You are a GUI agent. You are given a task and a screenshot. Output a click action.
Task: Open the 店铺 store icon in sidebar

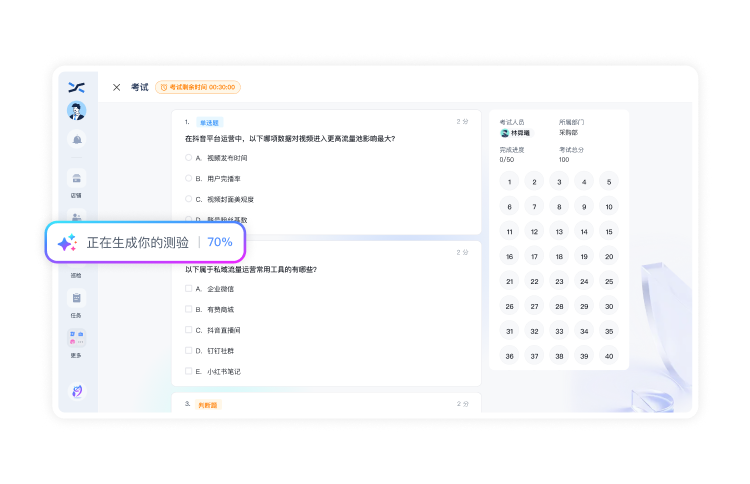point(77,178)
